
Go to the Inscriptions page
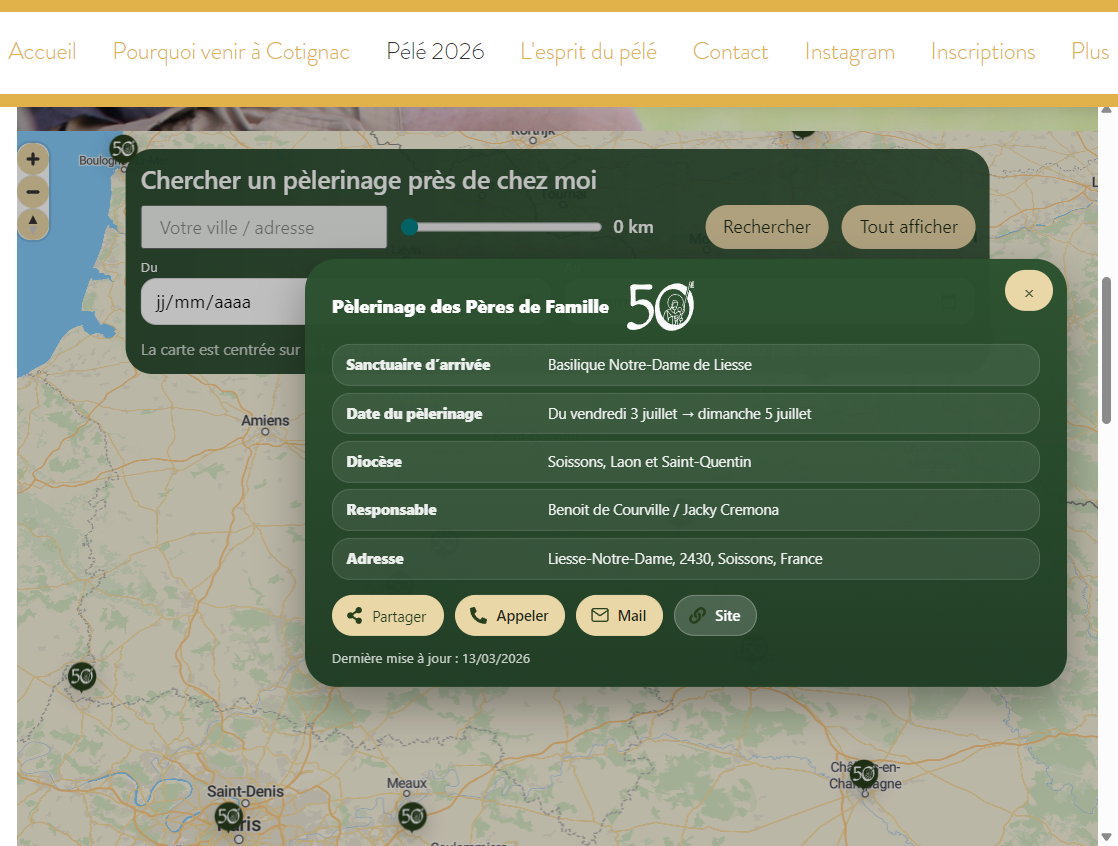click(982, 52)
